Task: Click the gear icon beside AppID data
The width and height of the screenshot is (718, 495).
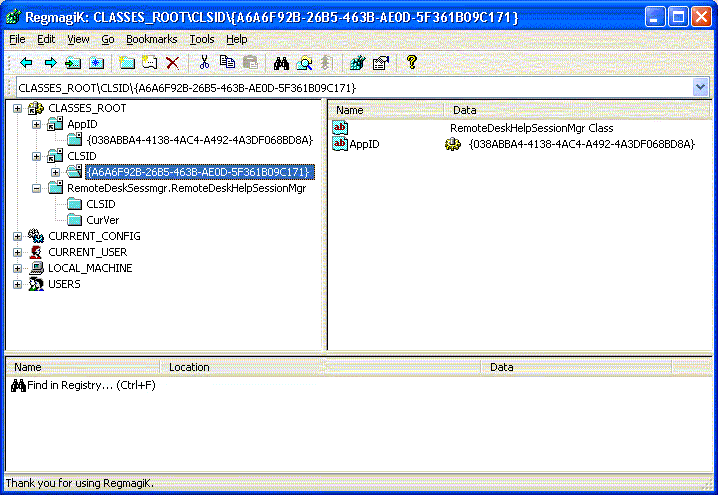Action: click(x=453, y=144)
